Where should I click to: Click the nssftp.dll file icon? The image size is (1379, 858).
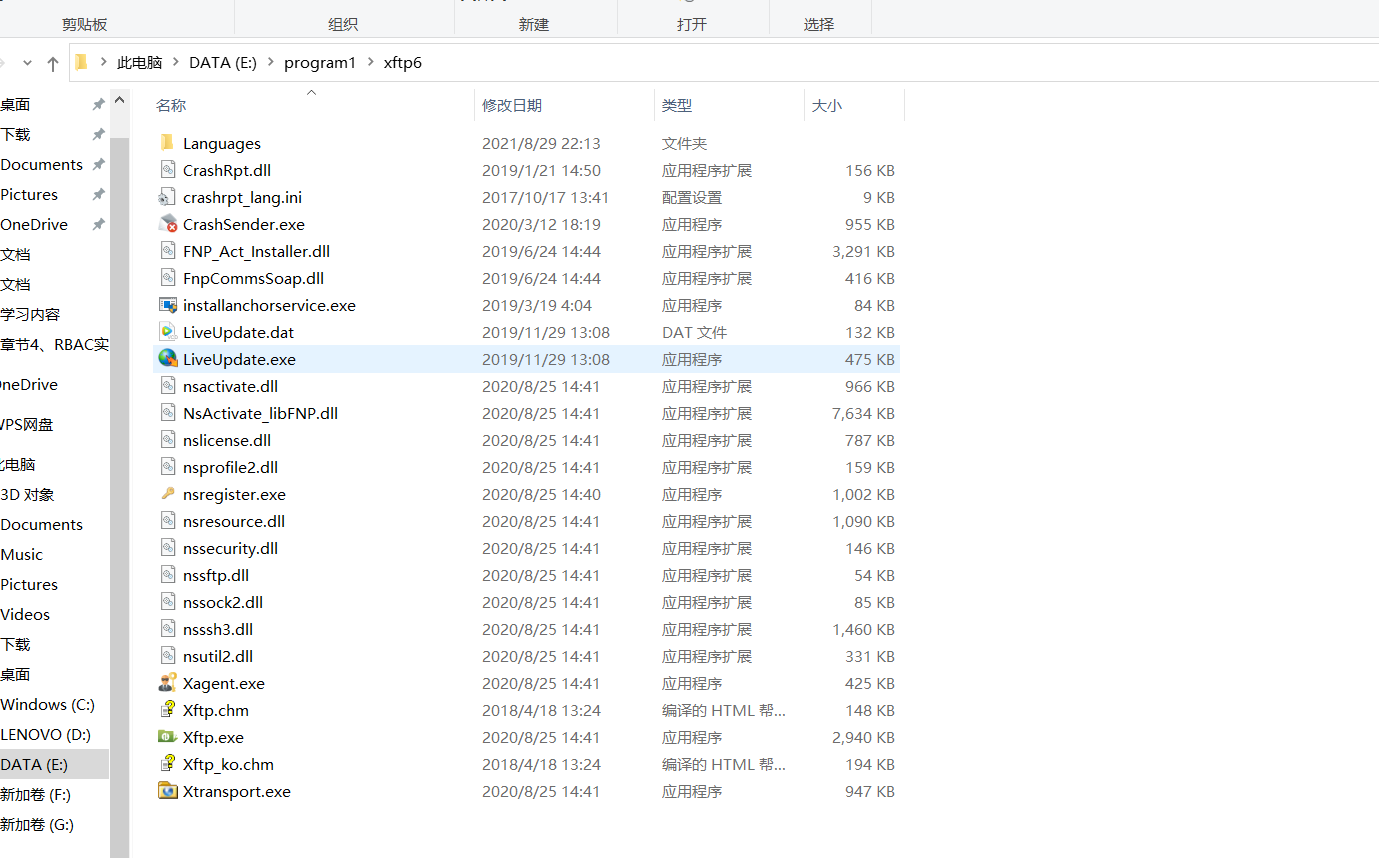click(167, 575)
